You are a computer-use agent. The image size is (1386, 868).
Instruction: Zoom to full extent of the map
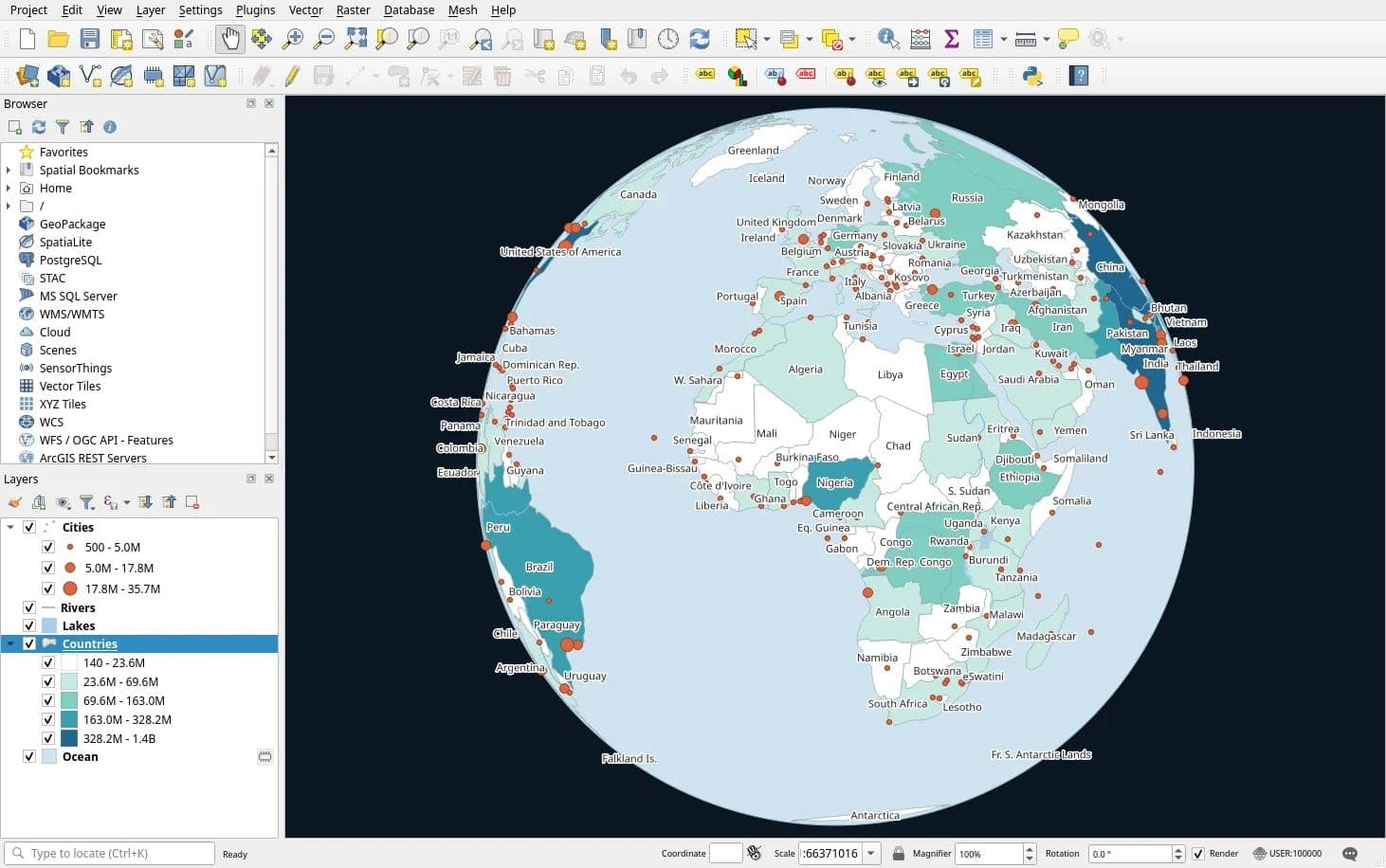(356, 39)
